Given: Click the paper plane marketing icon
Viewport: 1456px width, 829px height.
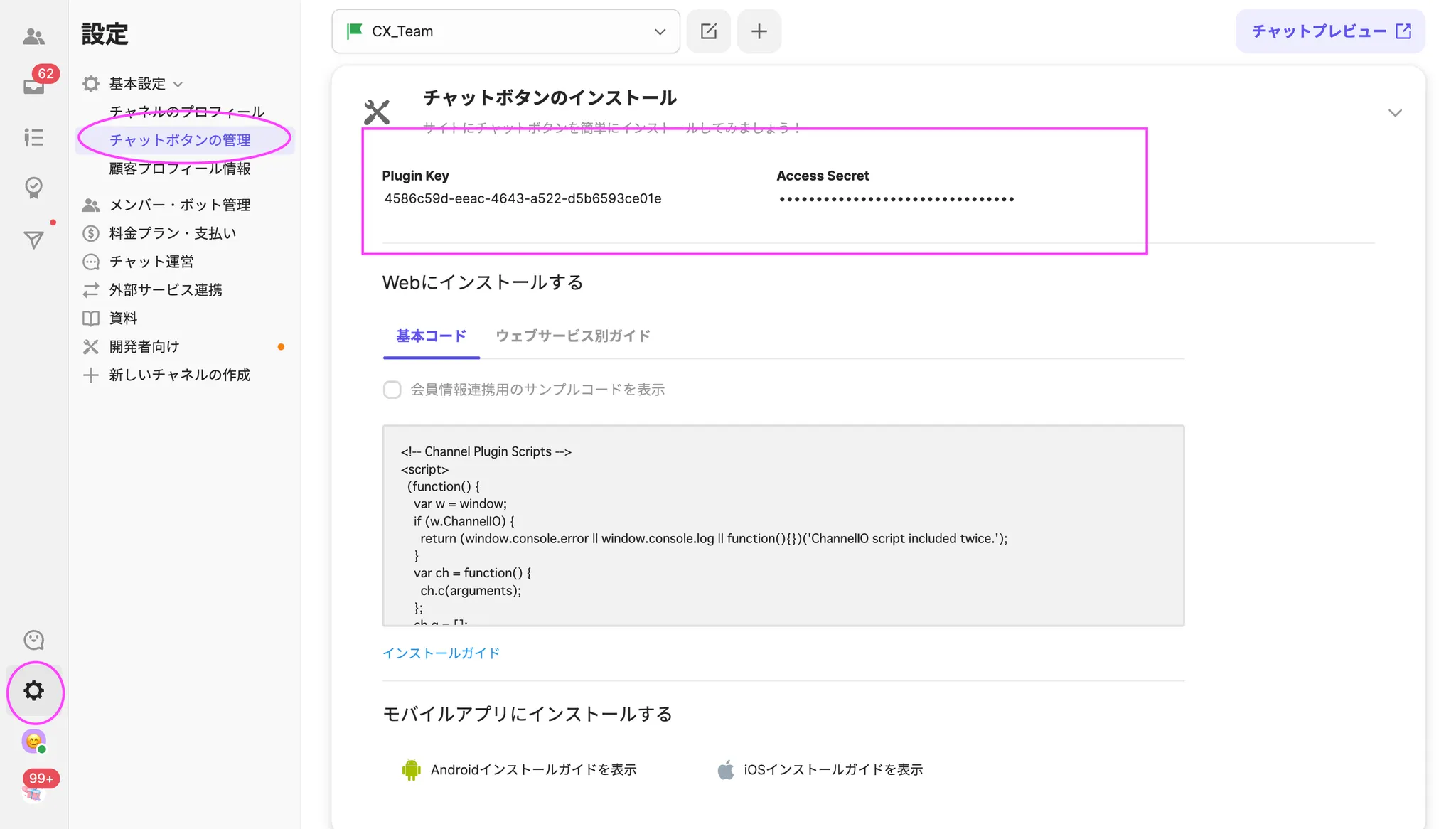Looking at the screenshot, I should pos(33,240).
